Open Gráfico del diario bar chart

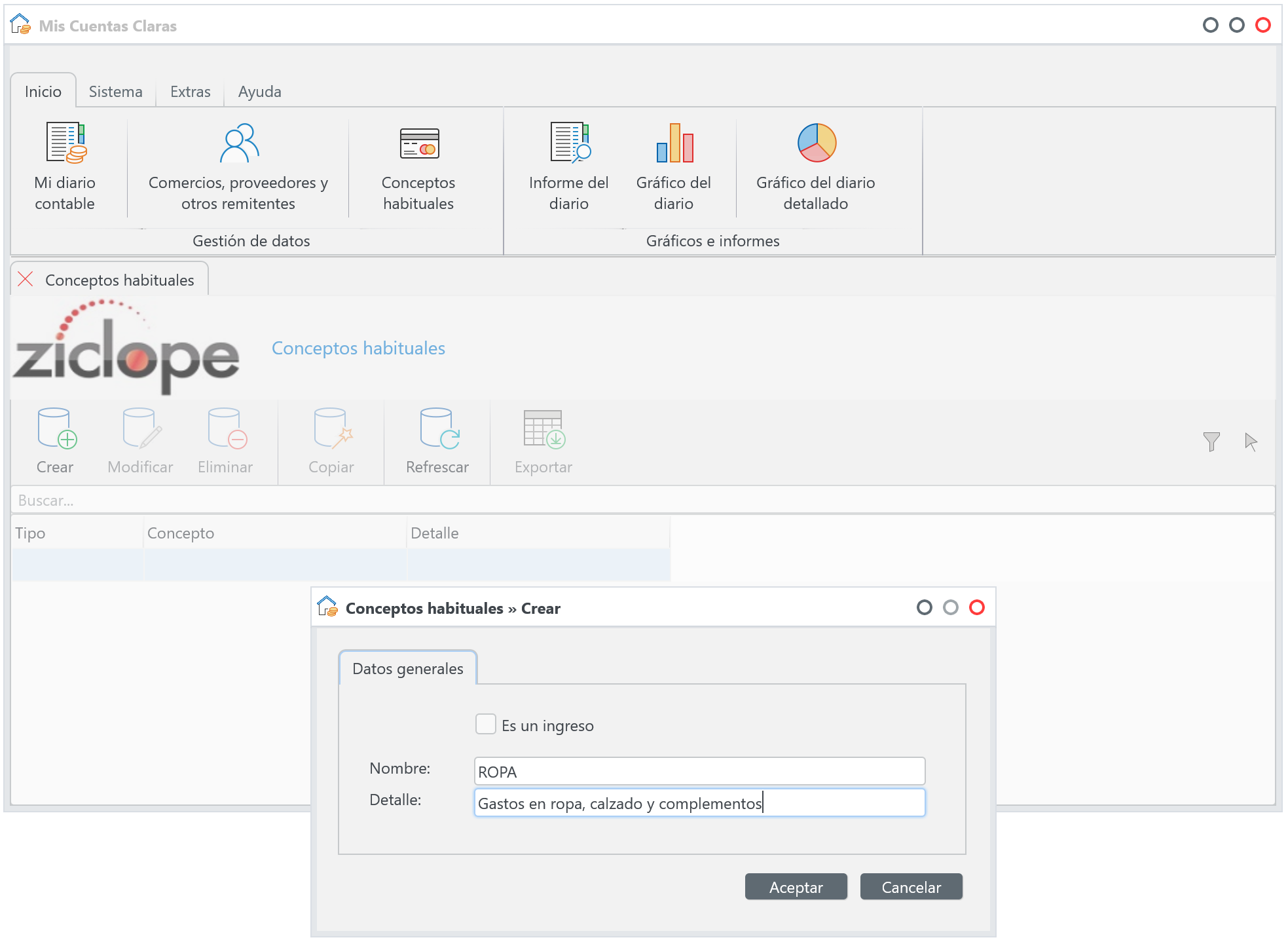pyautogui.click(x=673, y=166)
